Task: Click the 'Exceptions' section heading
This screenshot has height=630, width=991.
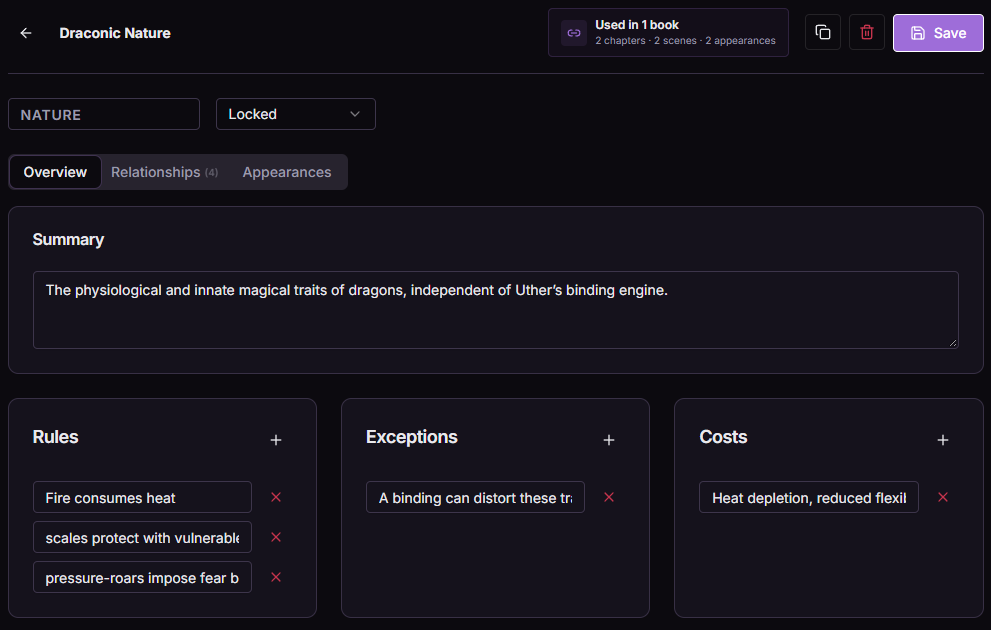Action: 411,437
